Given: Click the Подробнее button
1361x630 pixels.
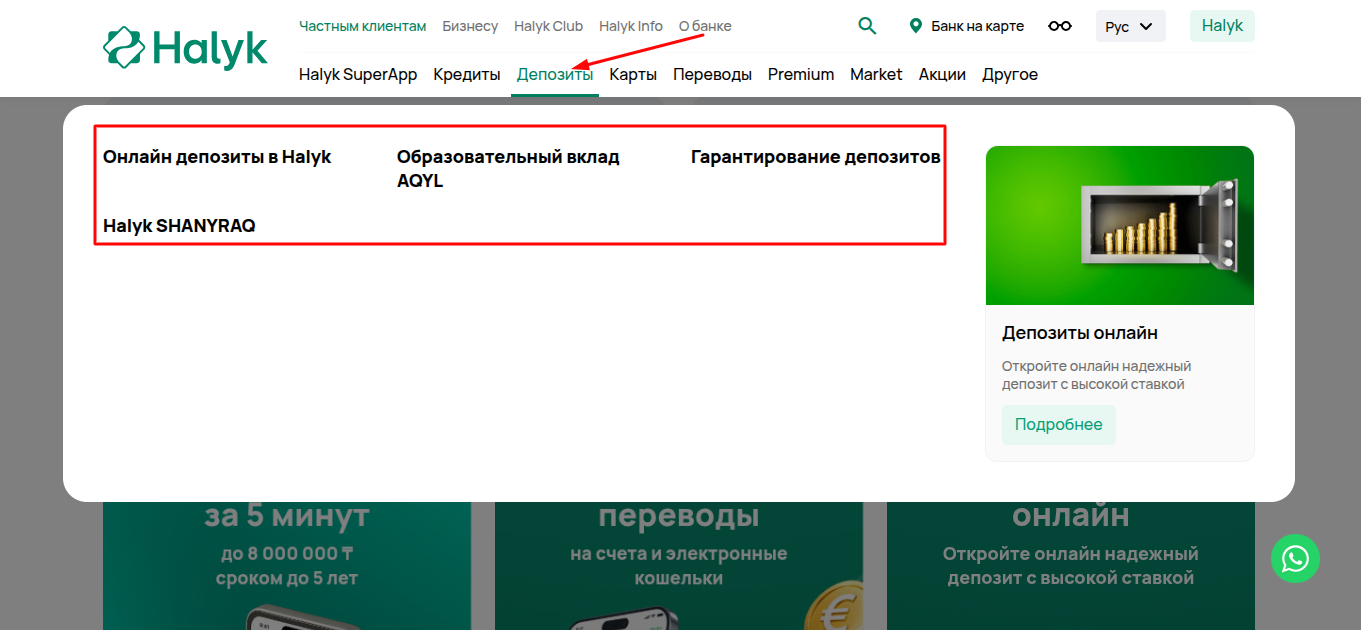Looking at the screenshot, I should 1059,425.
